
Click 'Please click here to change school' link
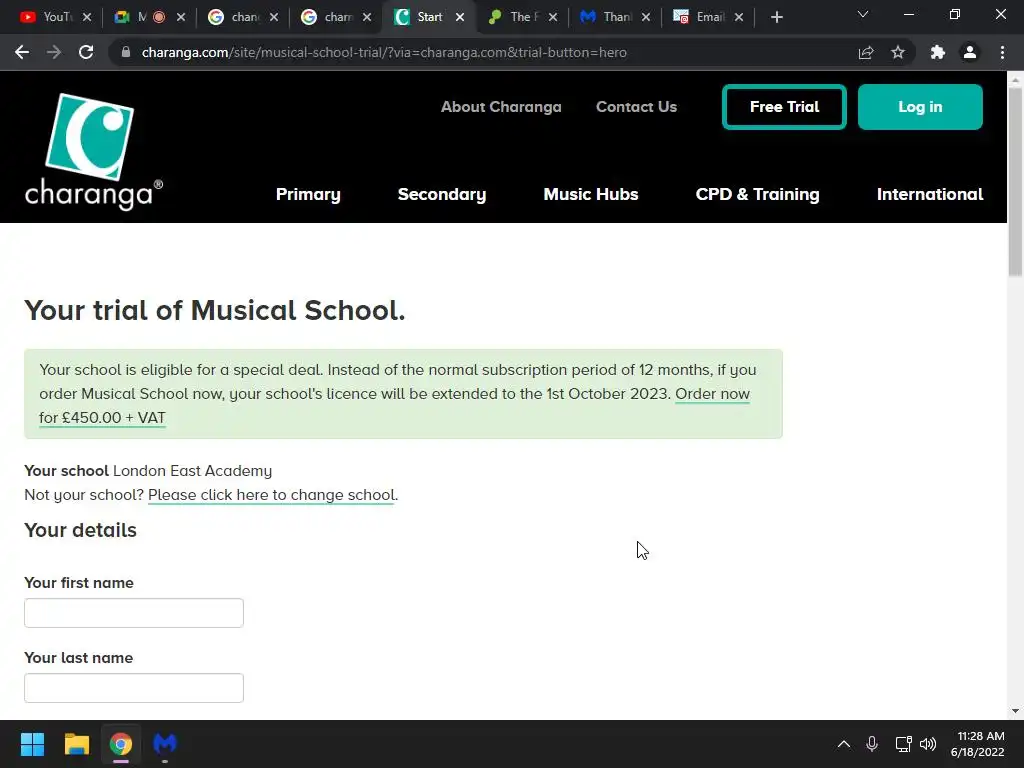click(x=271, y=495)
